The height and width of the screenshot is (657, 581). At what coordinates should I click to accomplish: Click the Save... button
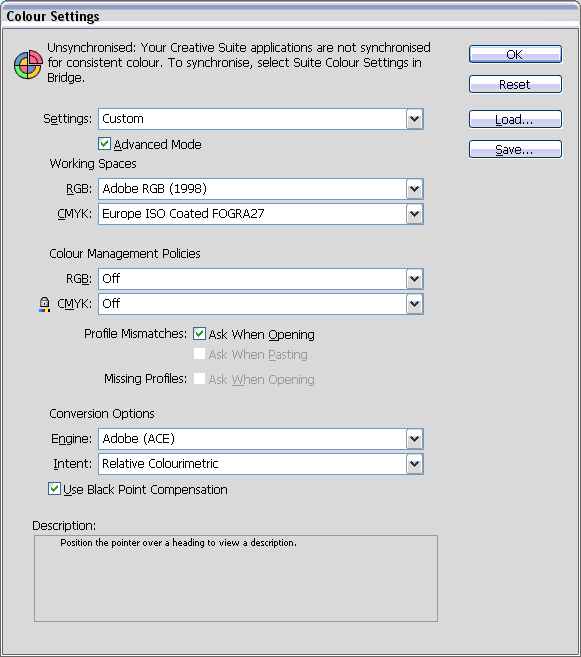click(515, 150)
